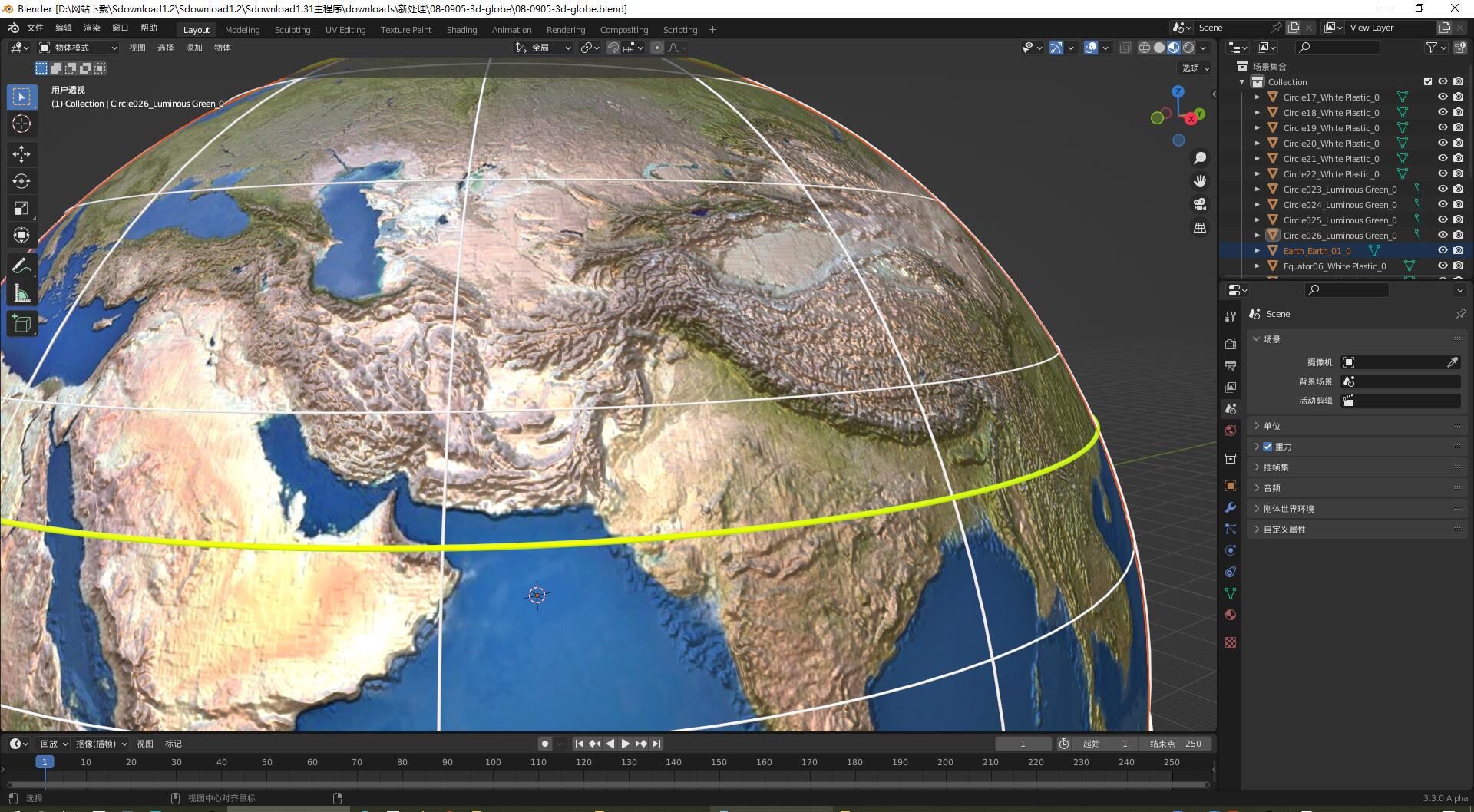The image size is (1474, 812).
Task: Disable rendering for Circle20_White Plastic_0
Action: (1458, 143)
